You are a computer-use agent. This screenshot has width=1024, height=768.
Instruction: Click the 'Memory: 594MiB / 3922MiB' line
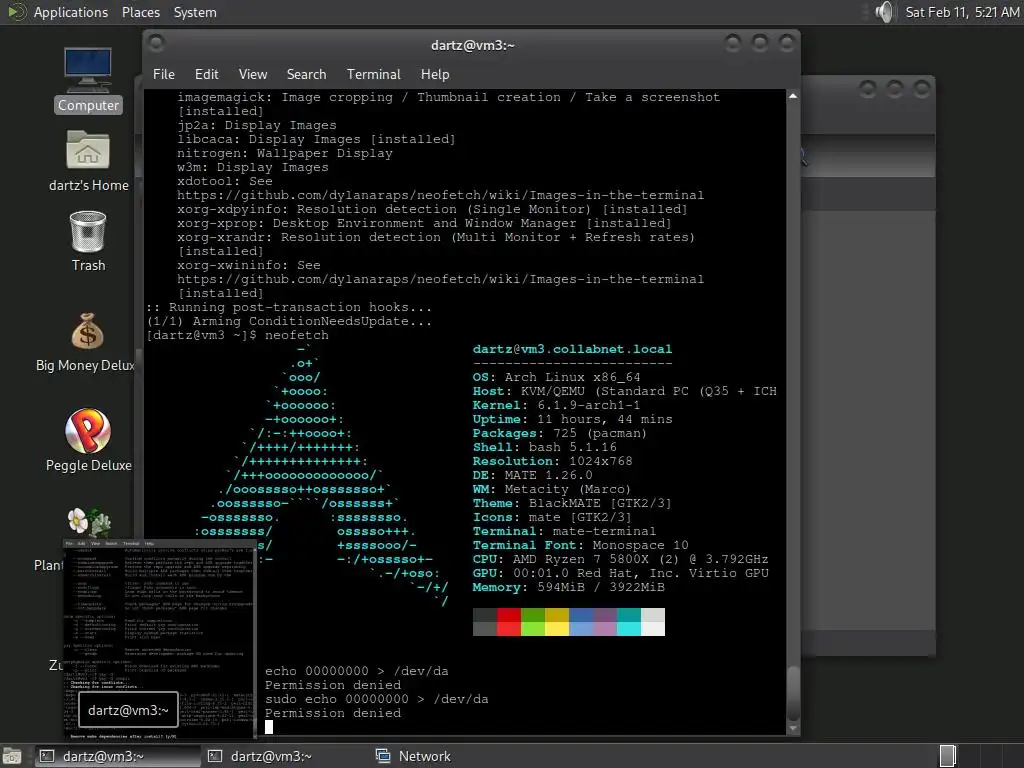(568, 587)
